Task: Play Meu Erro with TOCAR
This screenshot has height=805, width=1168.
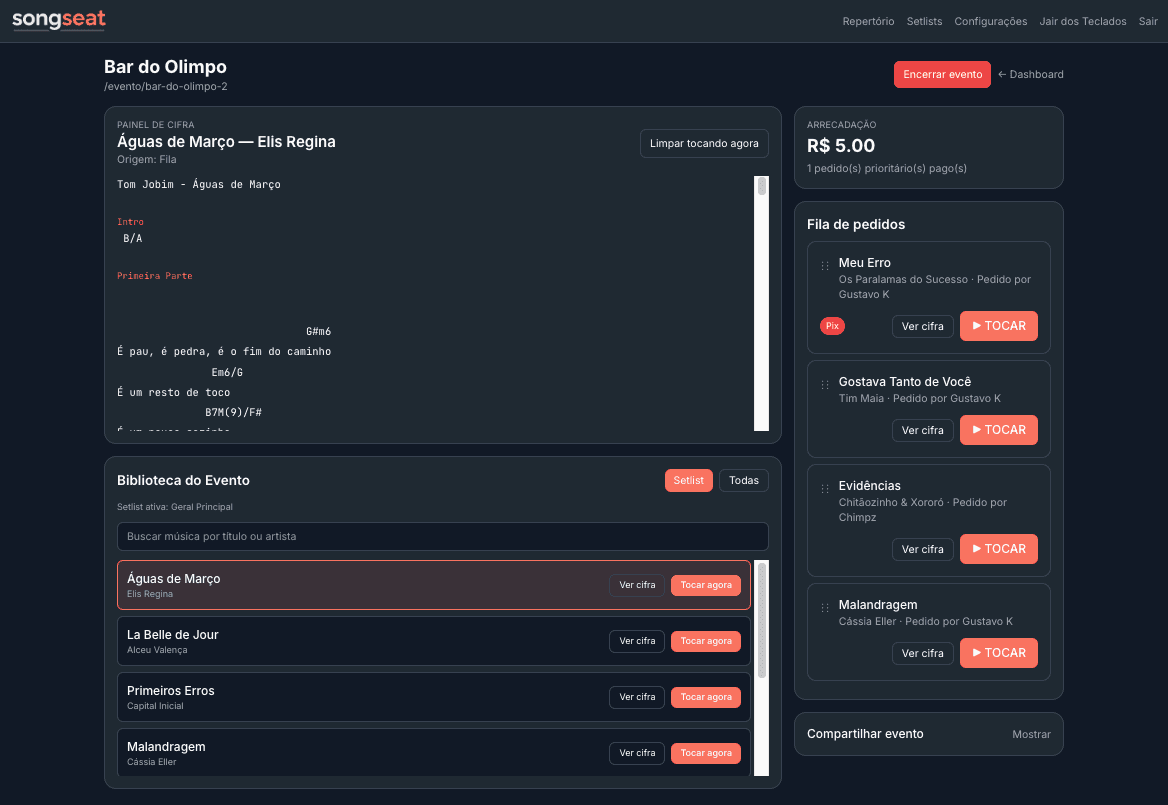Action: click(998, 326)
